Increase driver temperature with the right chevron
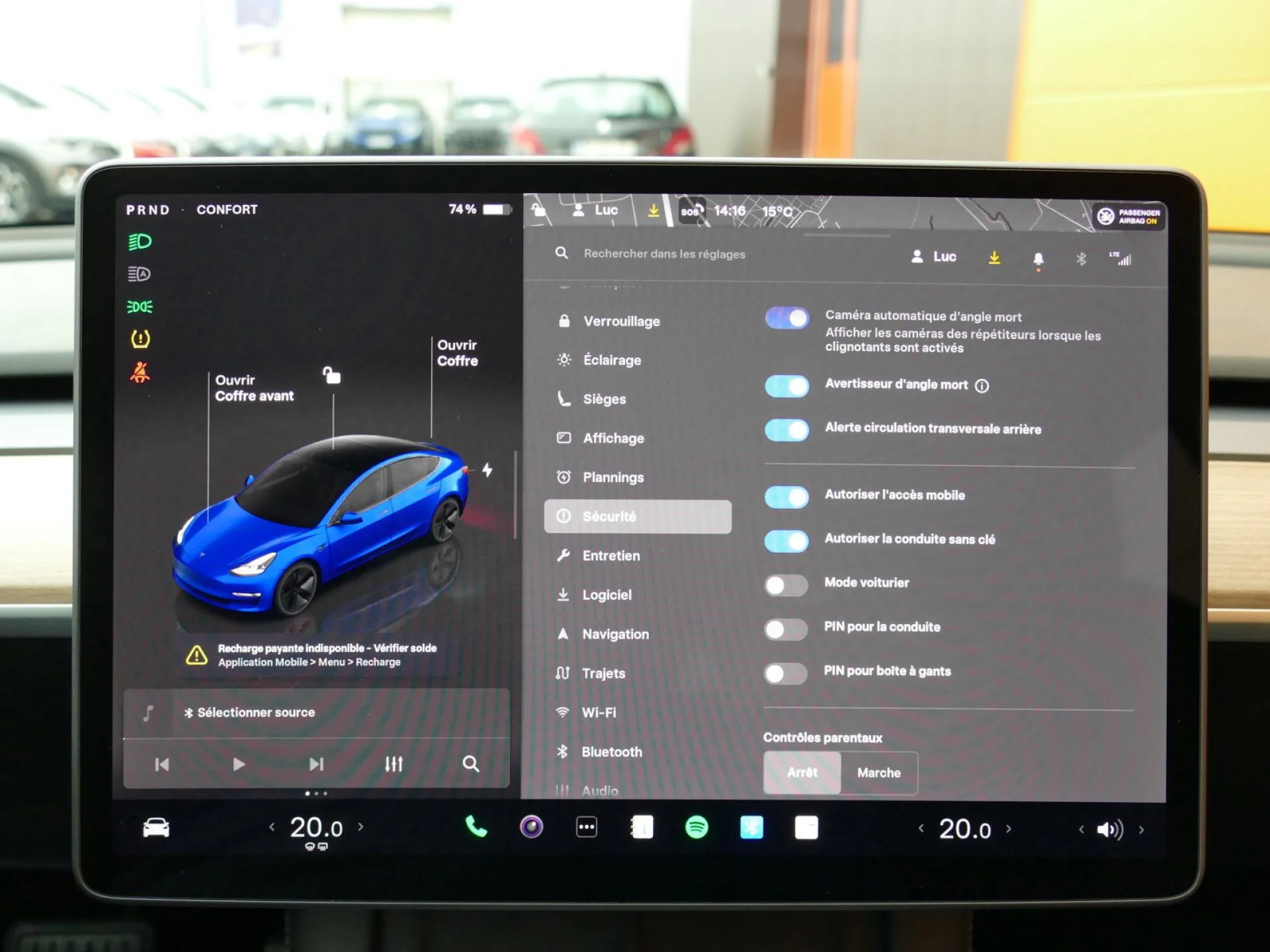Viewport: 1270px width, 952px height. (x=361, y=827)
